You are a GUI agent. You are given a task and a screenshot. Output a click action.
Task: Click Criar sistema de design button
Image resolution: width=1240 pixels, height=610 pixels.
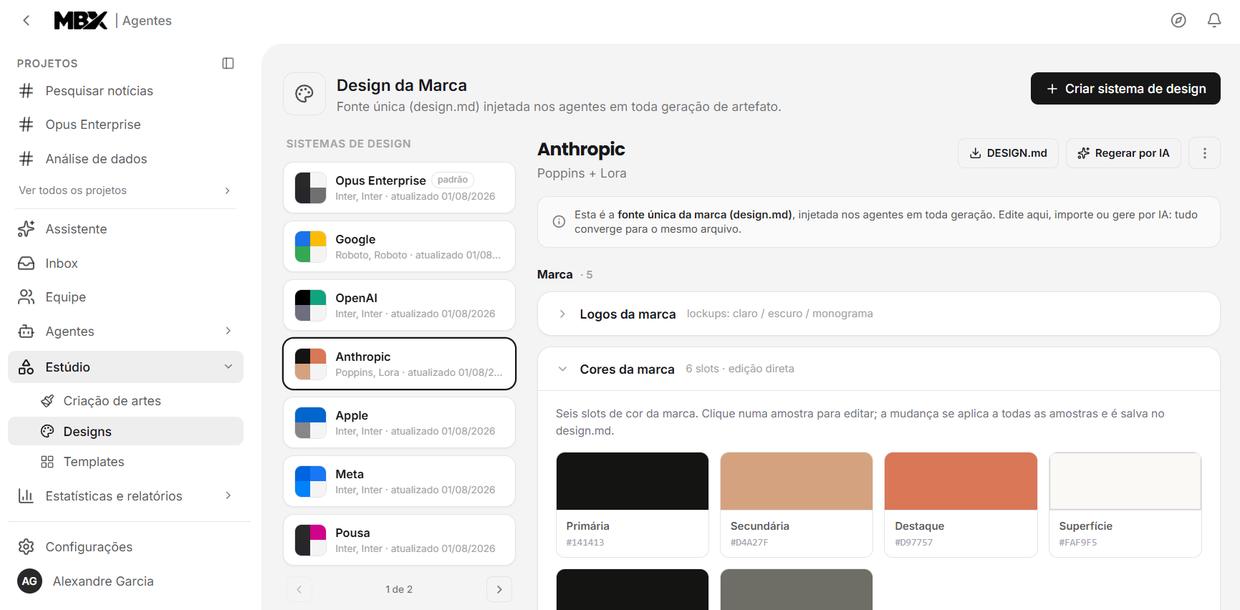click(1126, 89)
